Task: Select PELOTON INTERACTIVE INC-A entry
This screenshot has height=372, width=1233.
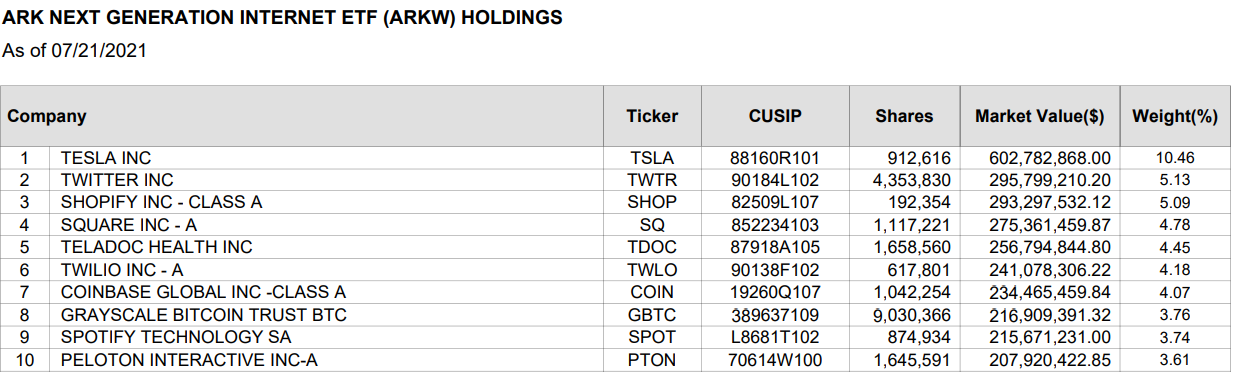Action: tap(189, 359)
